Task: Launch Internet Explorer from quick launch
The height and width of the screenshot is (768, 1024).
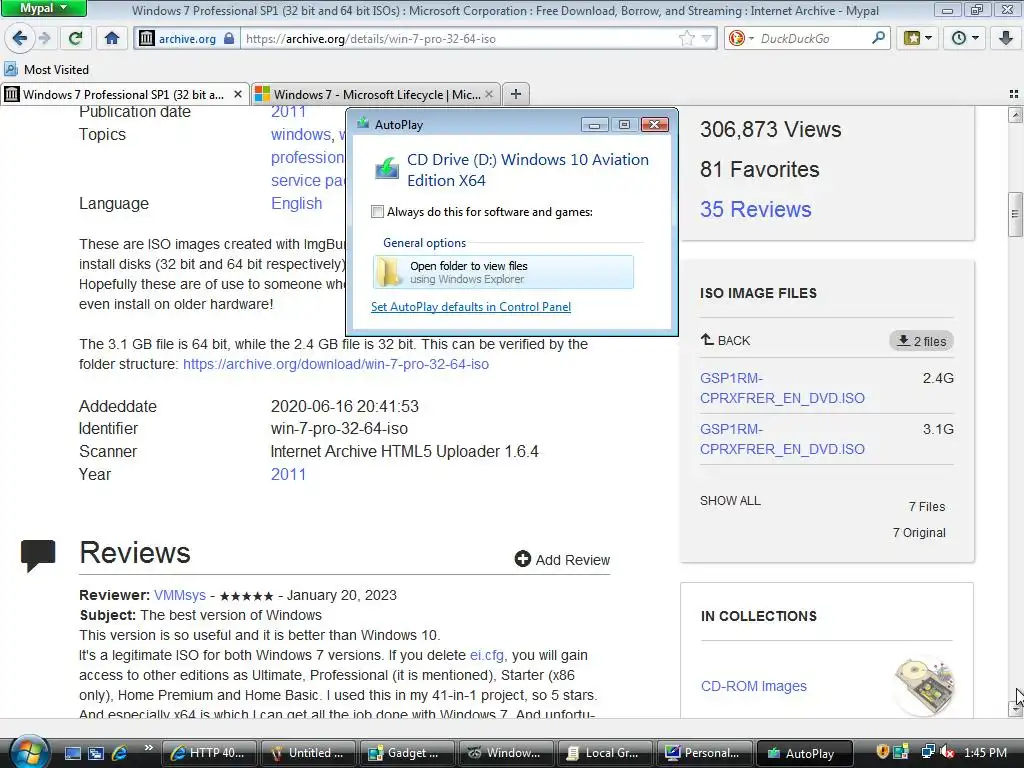Action: [120, 753]
